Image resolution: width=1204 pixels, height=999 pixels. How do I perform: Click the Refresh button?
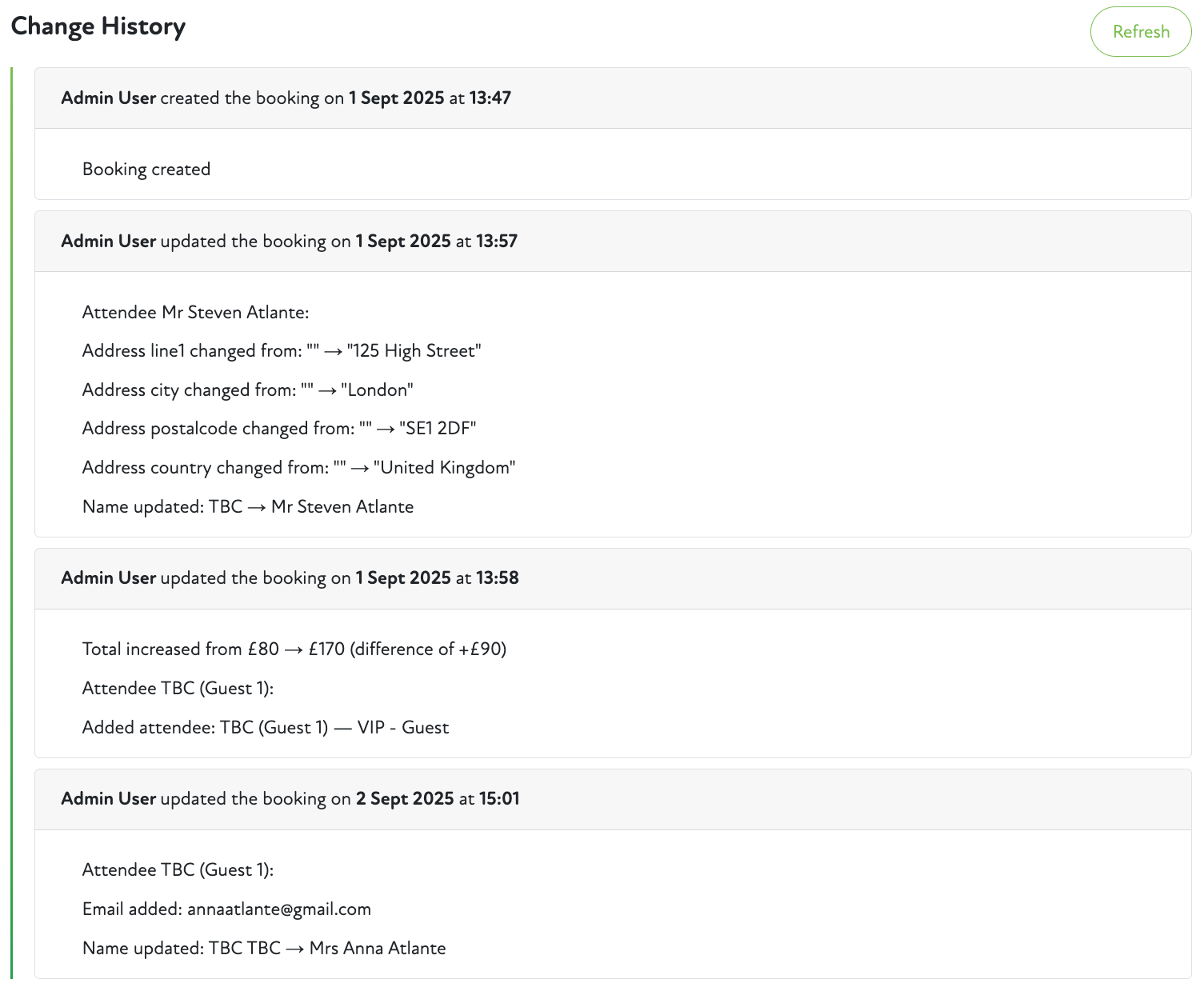[x=1140, y=32]
